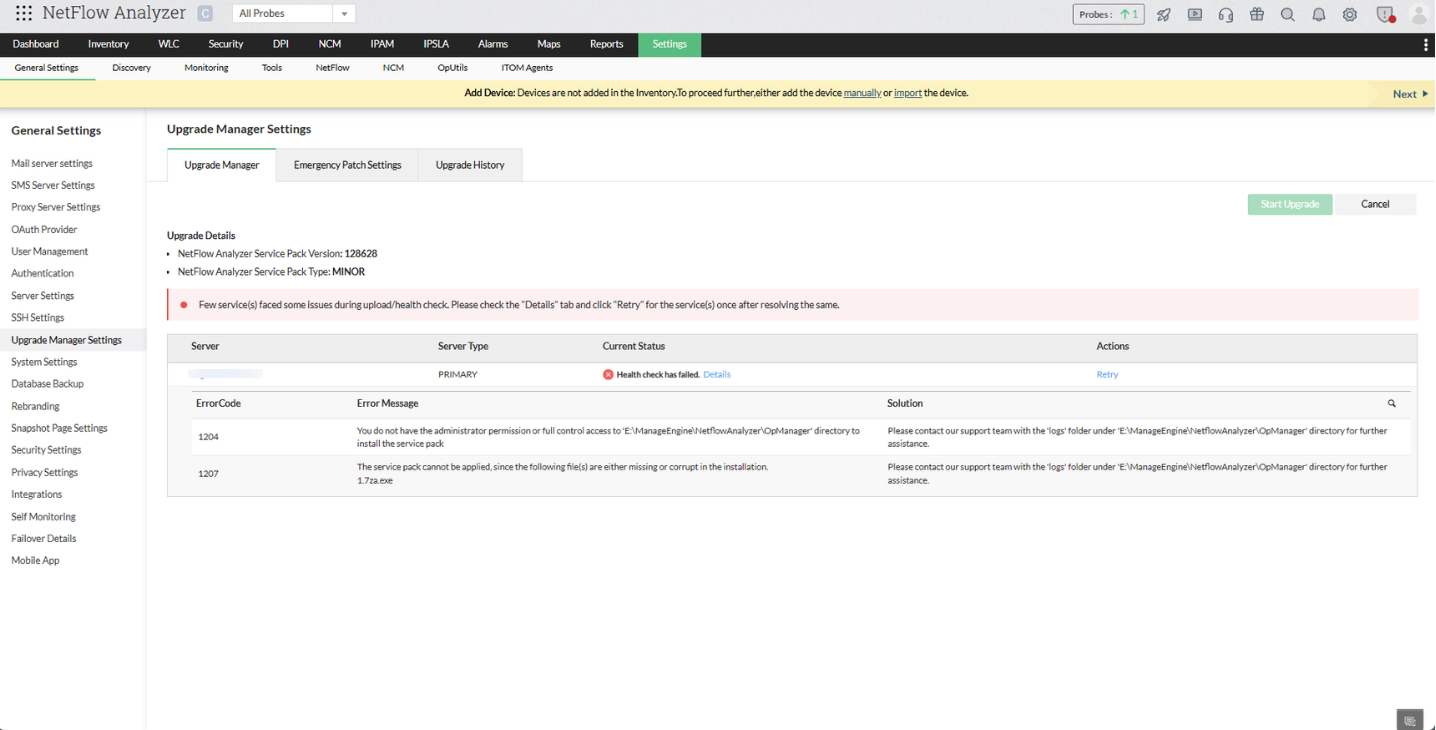Click the red health check failed icon

608,375
